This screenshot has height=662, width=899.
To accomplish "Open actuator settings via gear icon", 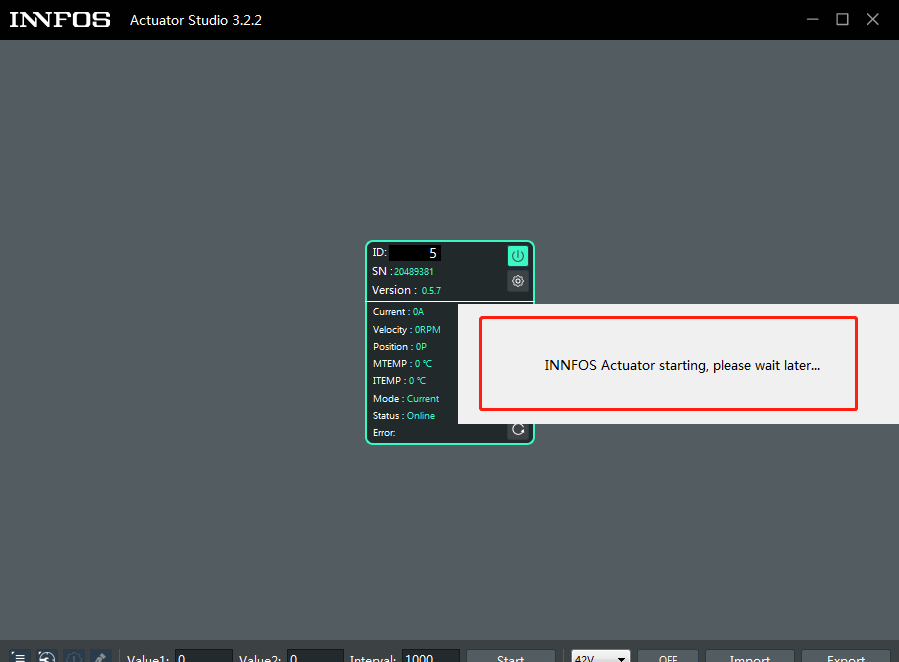I will [x=517, y=281].
